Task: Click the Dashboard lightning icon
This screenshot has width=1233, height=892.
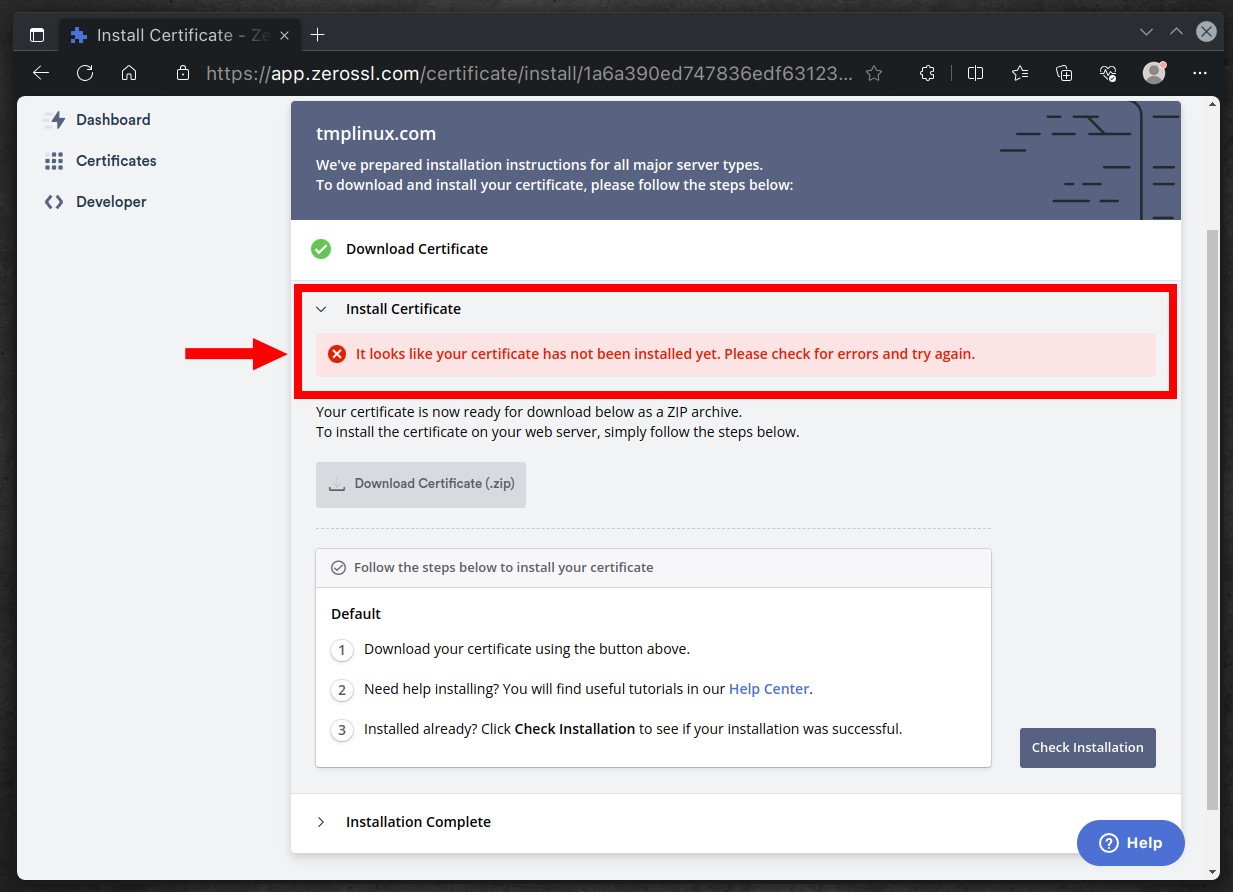Action: click(x=54, y=120)
